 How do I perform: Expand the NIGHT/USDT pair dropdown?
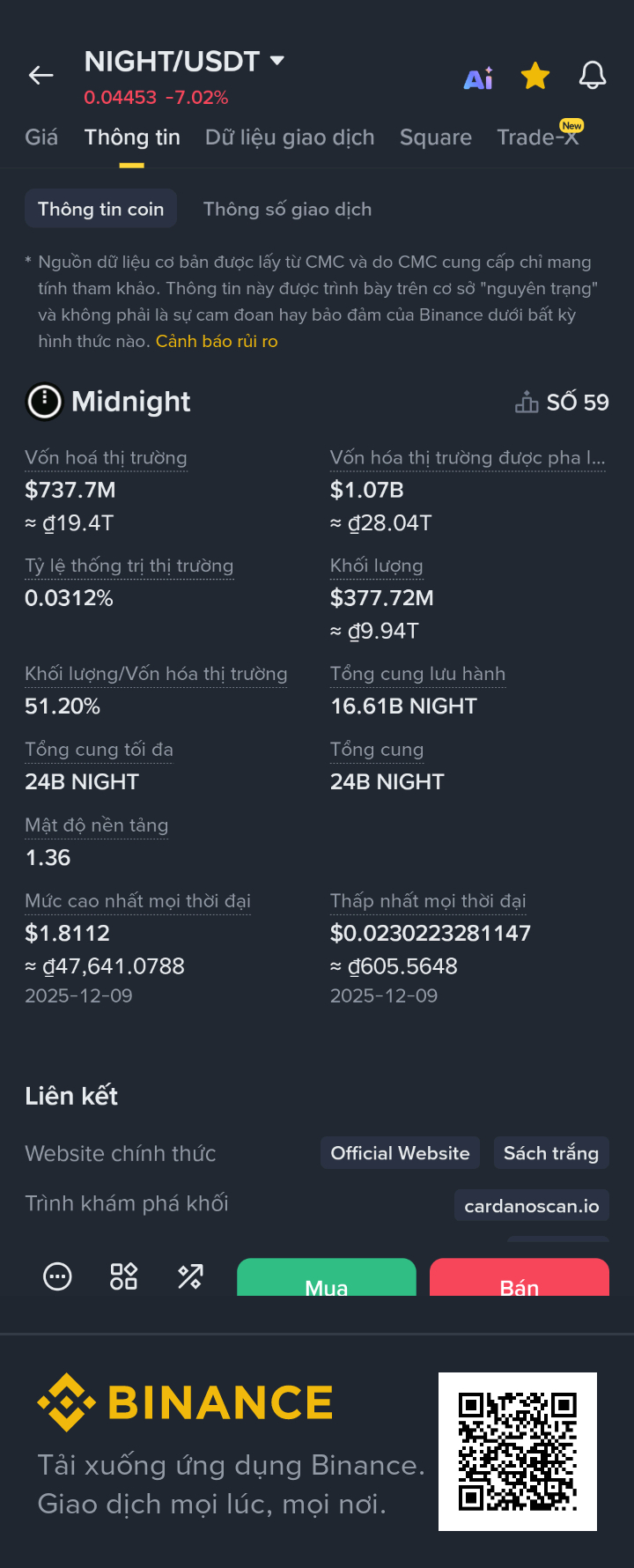[x=276, y=61]
